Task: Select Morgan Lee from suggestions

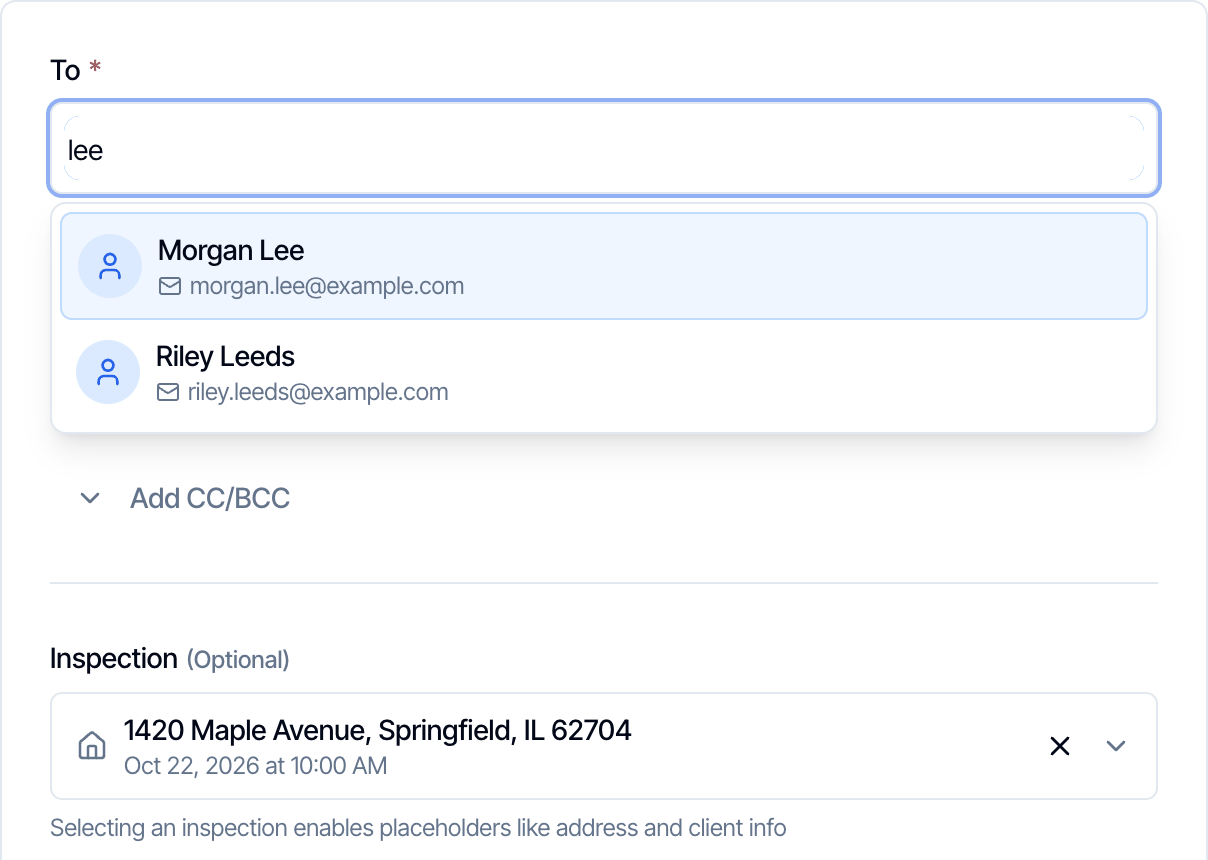Action: coord(604,266)
